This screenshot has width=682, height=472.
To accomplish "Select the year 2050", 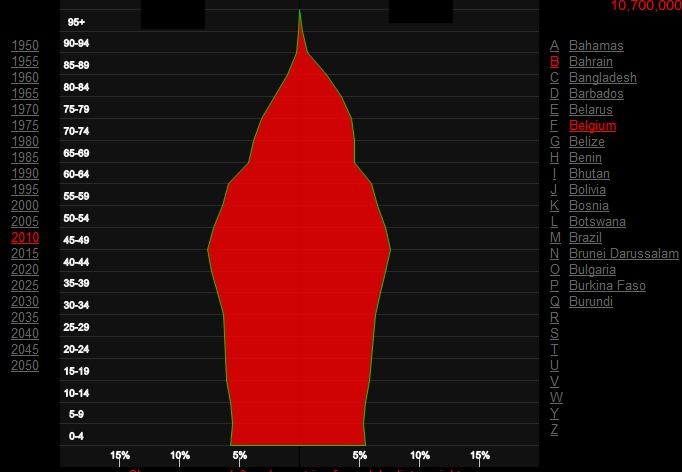I will pos(25,365).
